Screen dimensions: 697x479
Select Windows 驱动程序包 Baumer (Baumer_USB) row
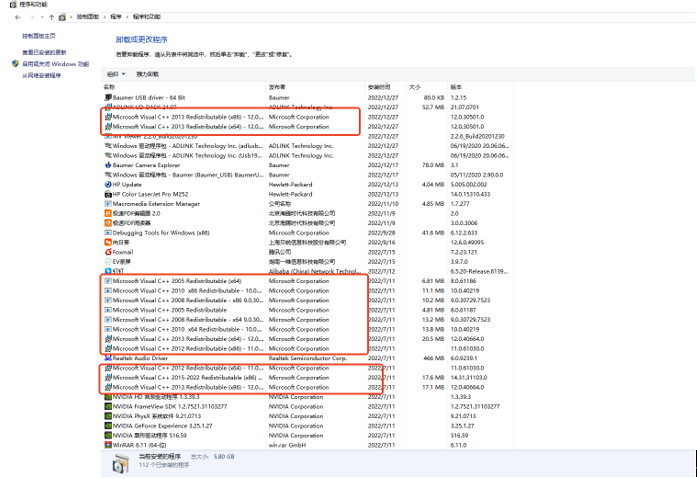307,175
